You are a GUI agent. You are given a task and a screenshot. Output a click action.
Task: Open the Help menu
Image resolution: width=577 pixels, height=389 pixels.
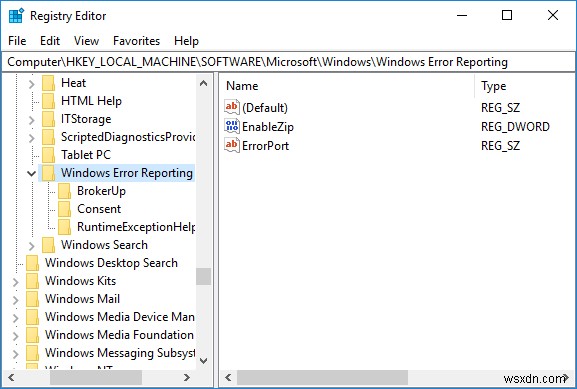tap(187, 41)
